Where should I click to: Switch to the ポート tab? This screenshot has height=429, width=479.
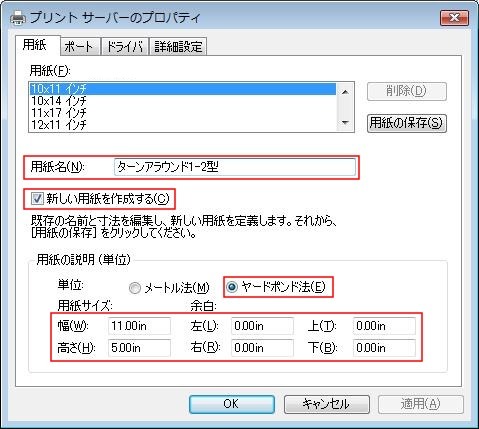79,46
